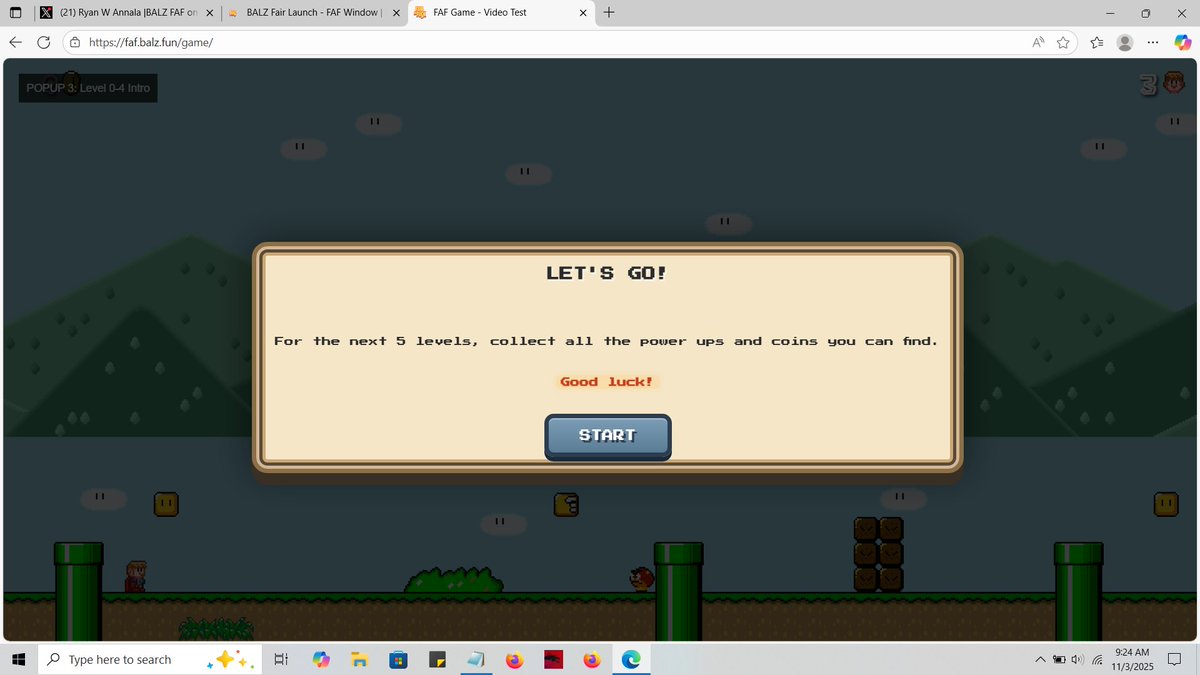Click the browser Back arrow
The image size is (1200, 675).
point(16,42)
